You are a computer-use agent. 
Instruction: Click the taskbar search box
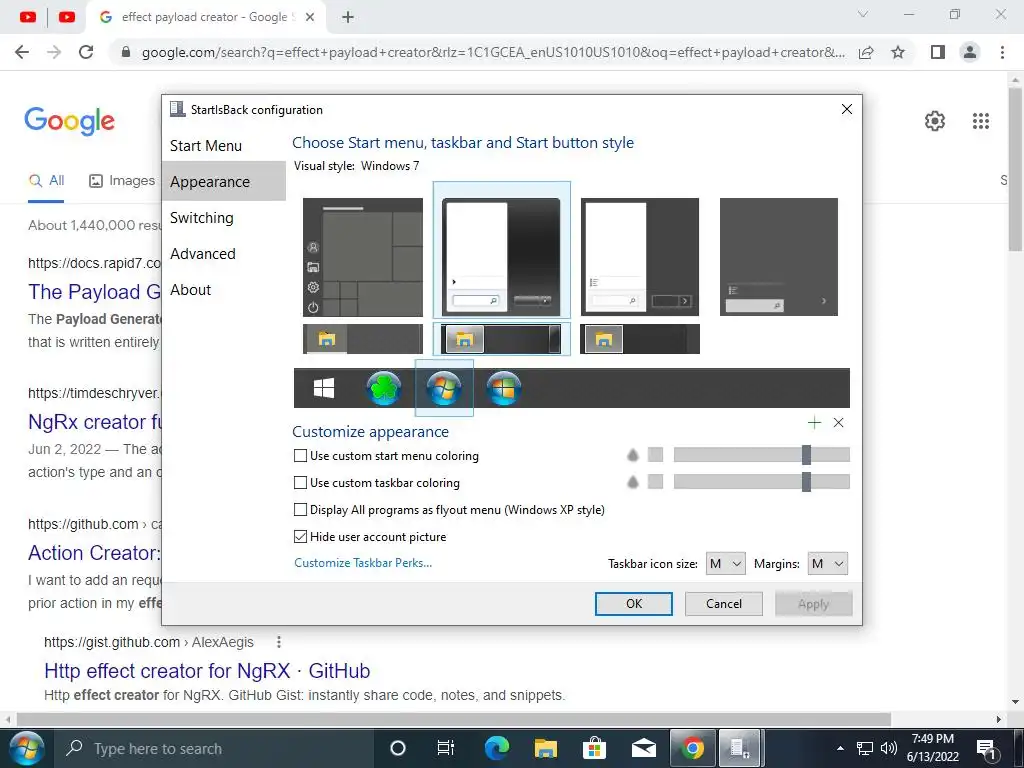tap(212, 748)
